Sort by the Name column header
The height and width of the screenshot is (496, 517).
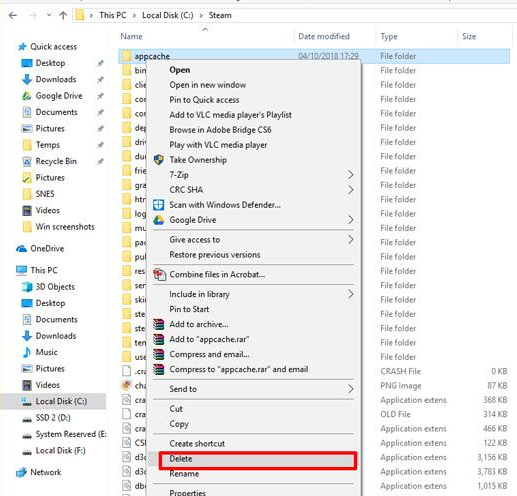tap(131, 36)
